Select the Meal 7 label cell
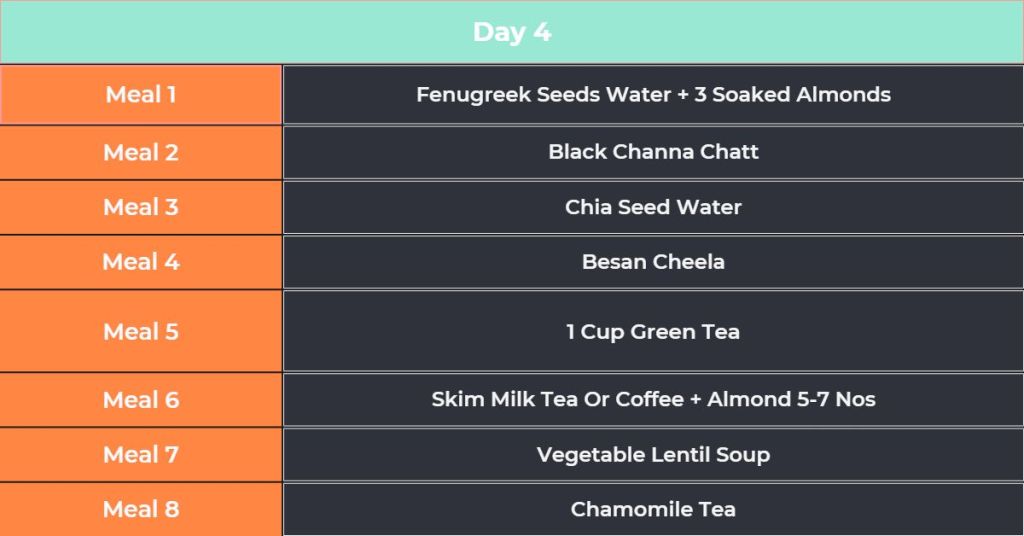 click(141, 454)
